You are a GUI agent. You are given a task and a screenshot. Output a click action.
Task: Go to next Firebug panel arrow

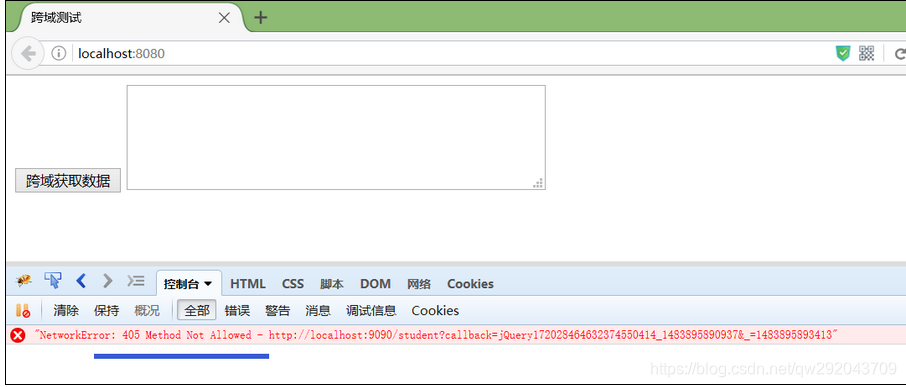tap(107, 281)
